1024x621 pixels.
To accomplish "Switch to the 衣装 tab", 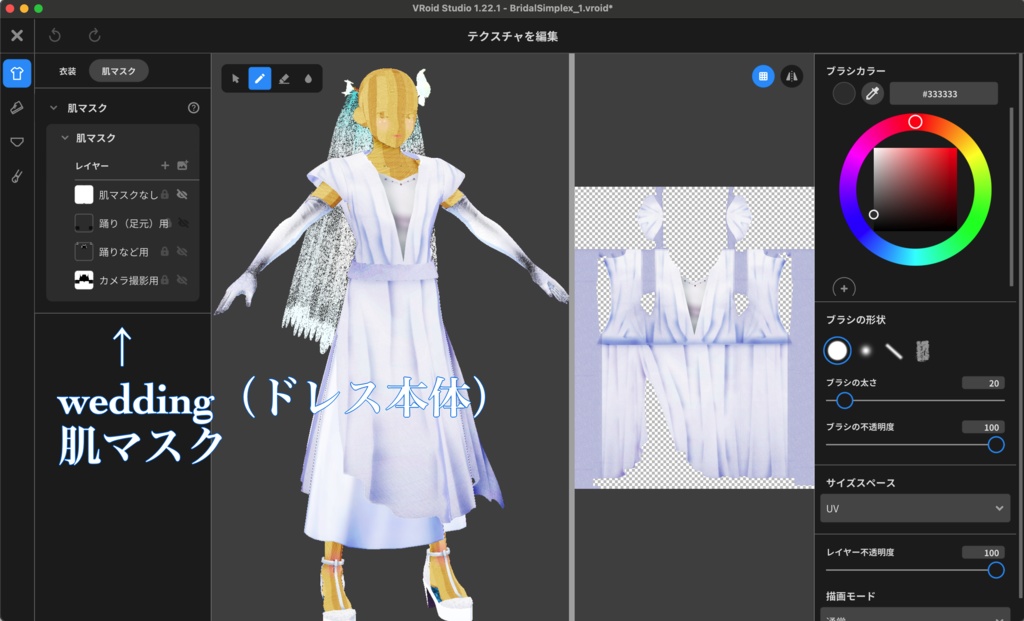I will (68, 71).
